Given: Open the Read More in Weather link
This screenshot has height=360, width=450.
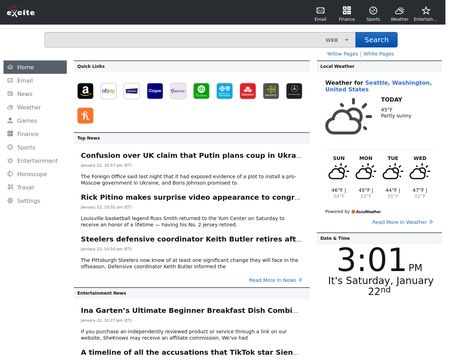Looking at the screenshot, I should (402, 222).
